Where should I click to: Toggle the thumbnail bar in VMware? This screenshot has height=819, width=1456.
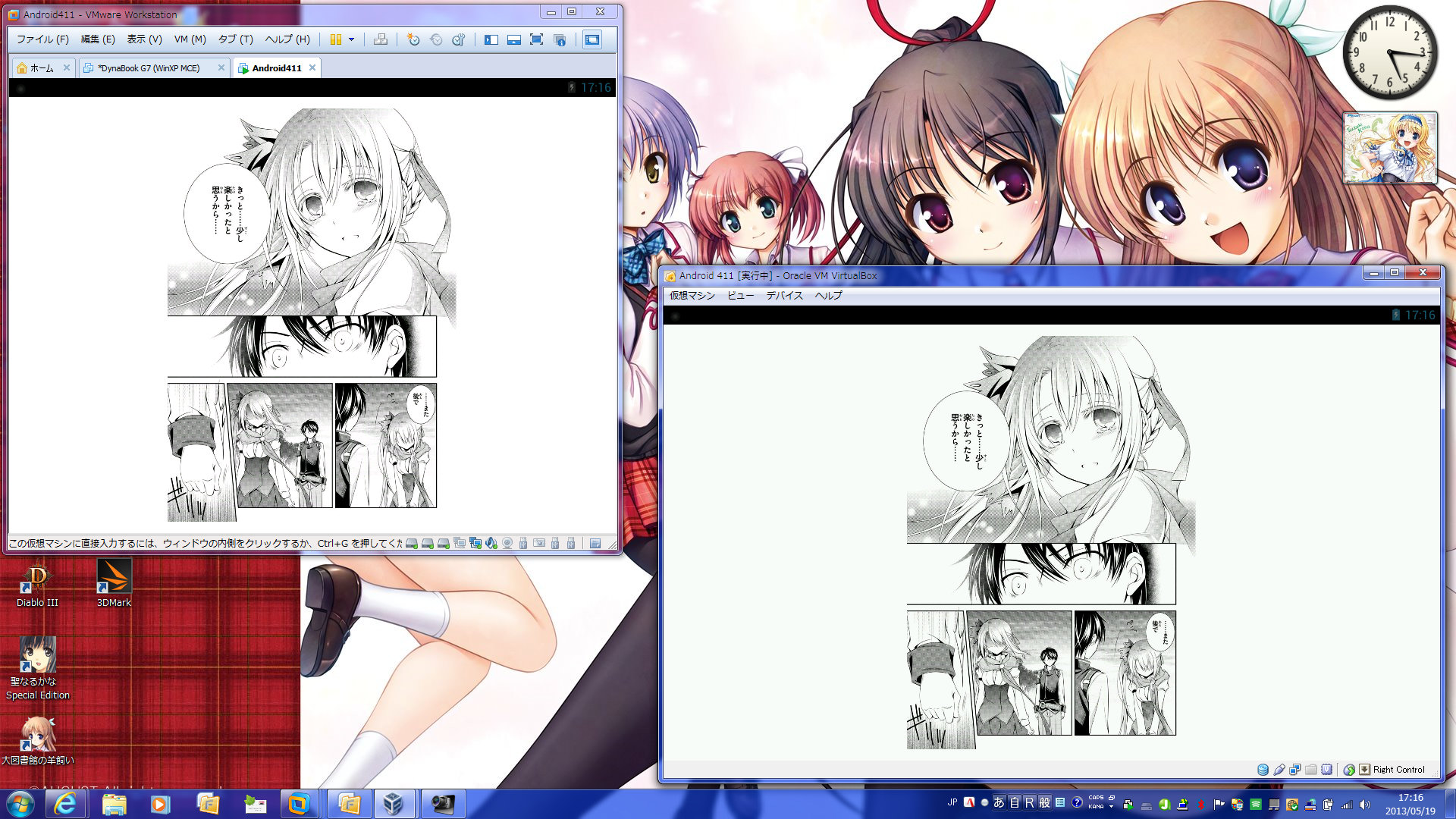pyautogui.click(x=514, y=39)
